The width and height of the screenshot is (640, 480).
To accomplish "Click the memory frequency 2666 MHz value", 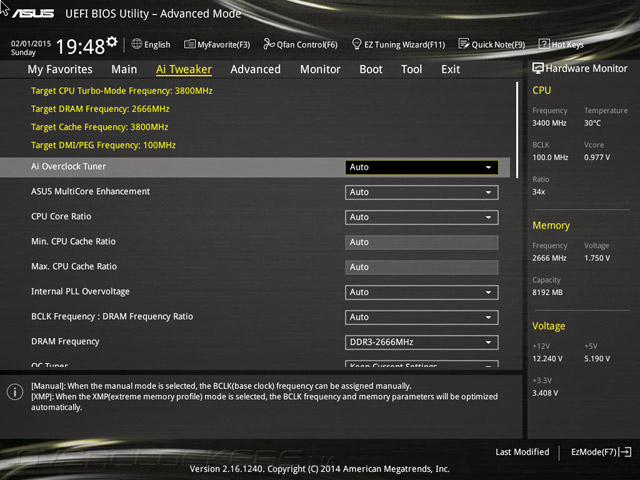I will tap(549, 258).
